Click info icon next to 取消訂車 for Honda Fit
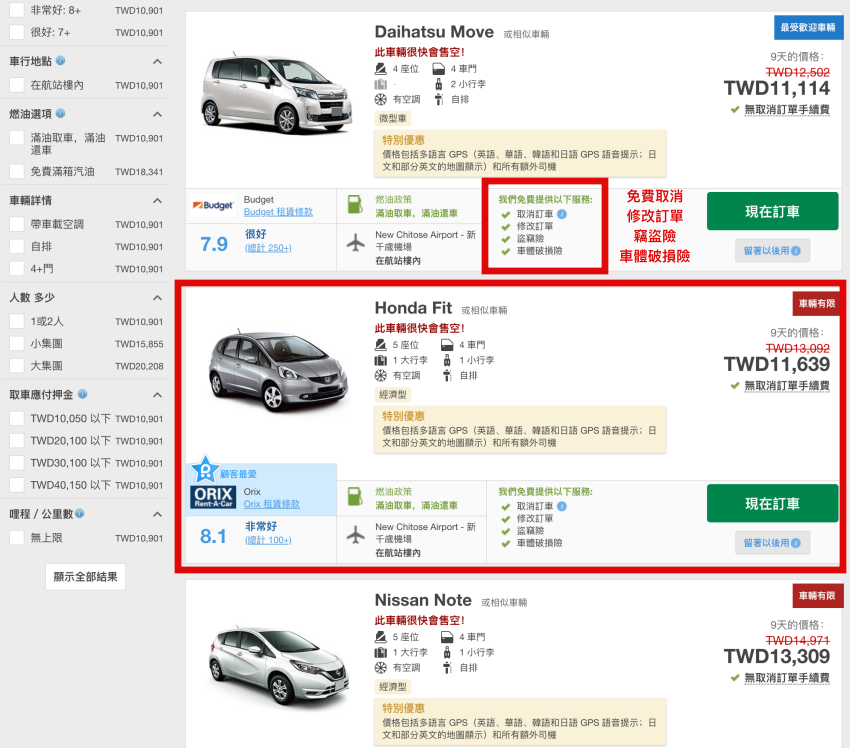The height and width of the screenshot is (748, 850). pos(562,506)
